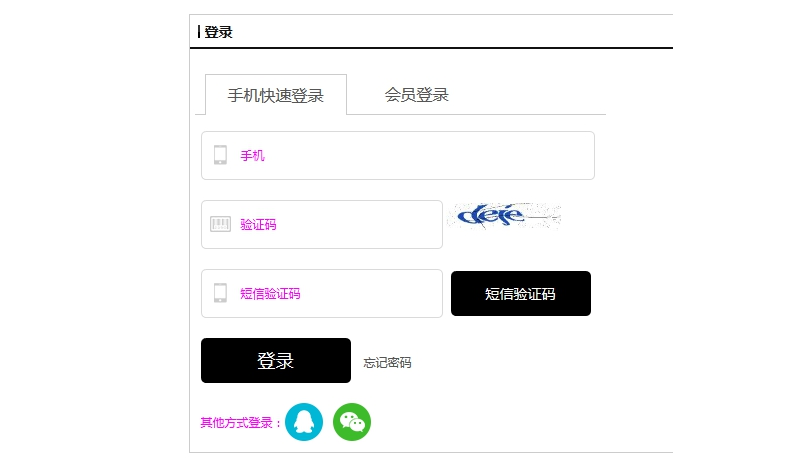Open the 忘记密码 link
The height and width of the screenshot is (462, 789).
(387, 362)
